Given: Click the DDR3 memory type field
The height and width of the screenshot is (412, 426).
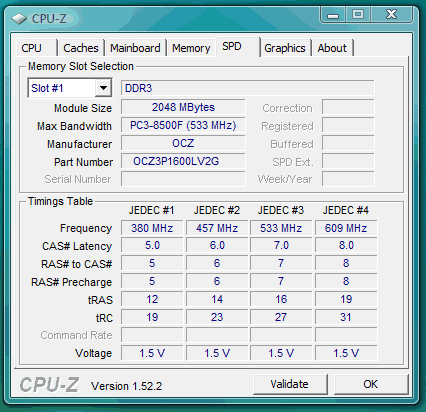Looking at the screenshot, I should [x=247, y=88].
